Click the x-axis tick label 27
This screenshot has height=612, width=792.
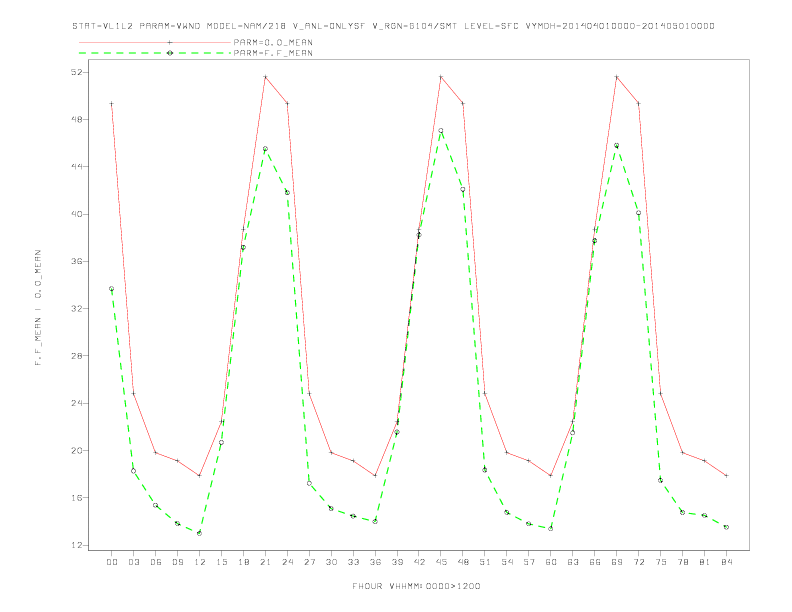tap(309, 562)
